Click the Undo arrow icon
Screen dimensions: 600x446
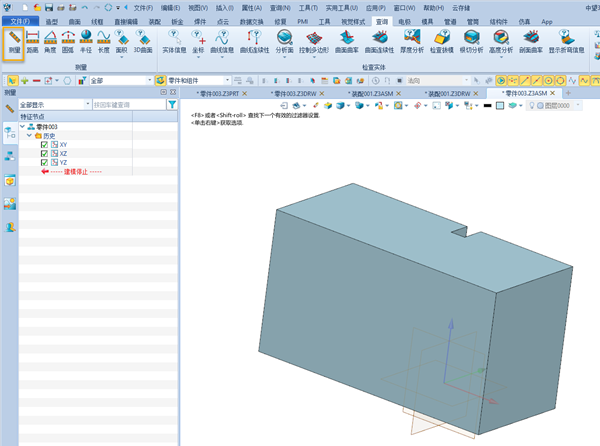coord(84,7)
